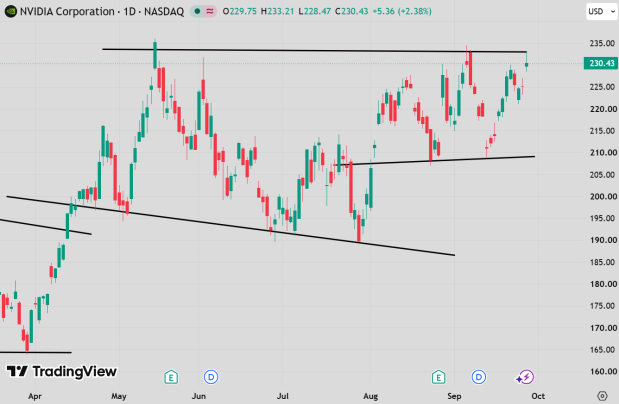This screenshot has width=619, height=404.
Task: Click the 235.00 price axis label
Action: click(602, 43)
